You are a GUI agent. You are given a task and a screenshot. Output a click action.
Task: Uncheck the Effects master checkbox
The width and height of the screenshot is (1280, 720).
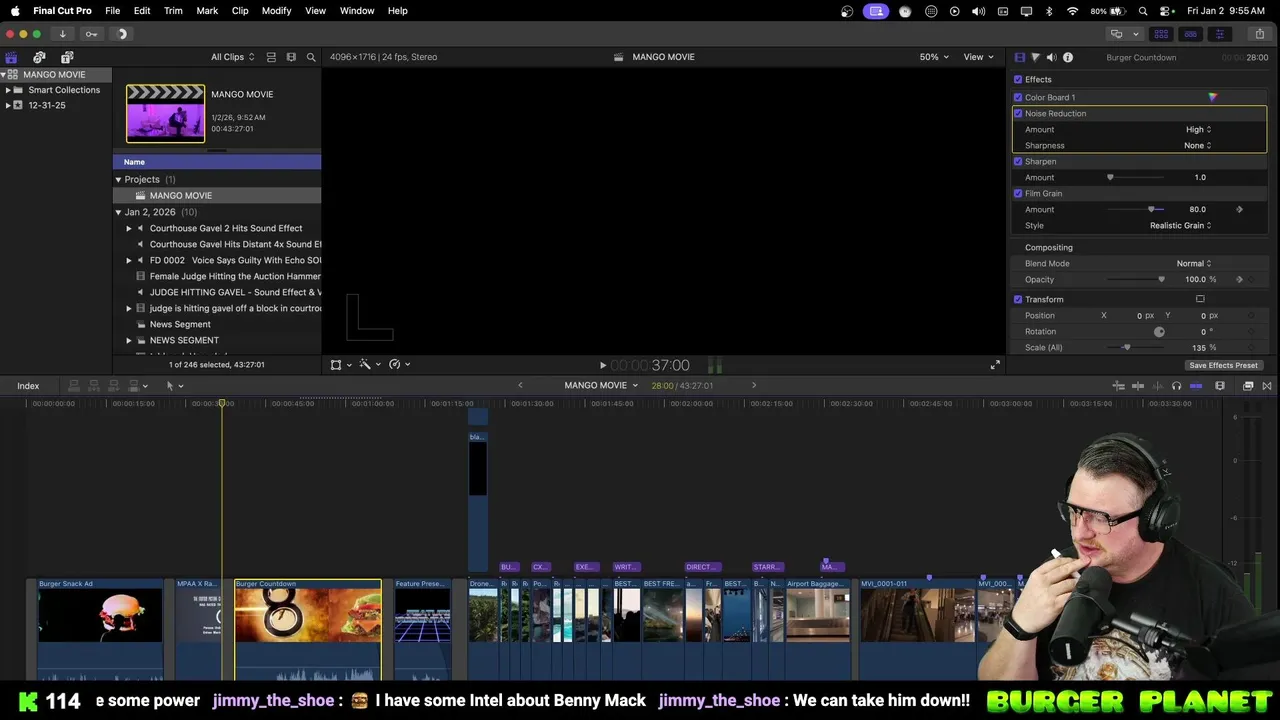coord(1018,79)
